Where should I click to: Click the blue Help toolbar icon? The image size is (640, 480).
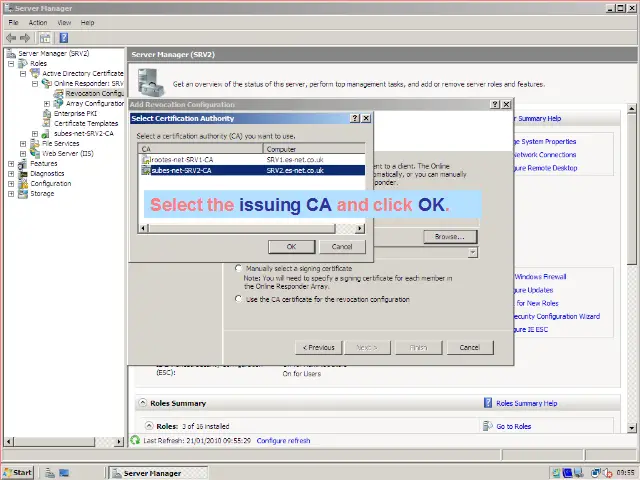click(x=64, y=38)
